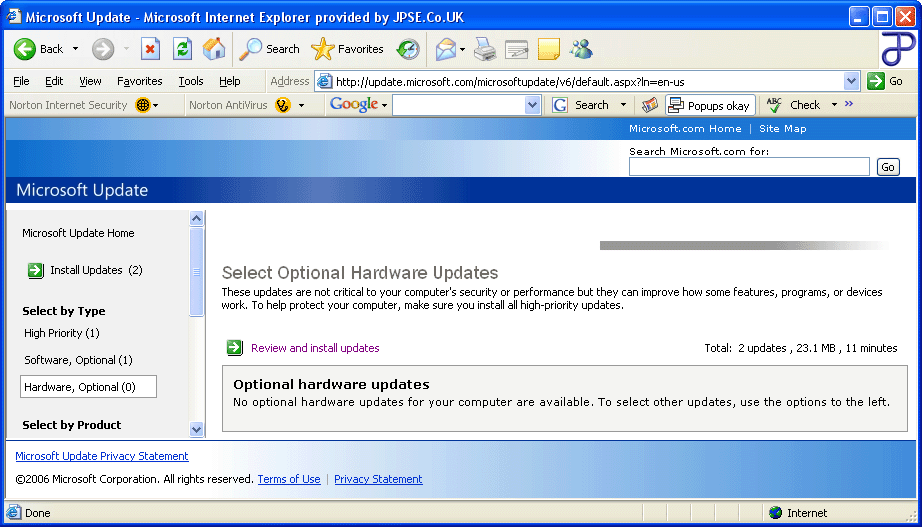
Task: Open the Forward history dropdown arrow
Action: 126,49
